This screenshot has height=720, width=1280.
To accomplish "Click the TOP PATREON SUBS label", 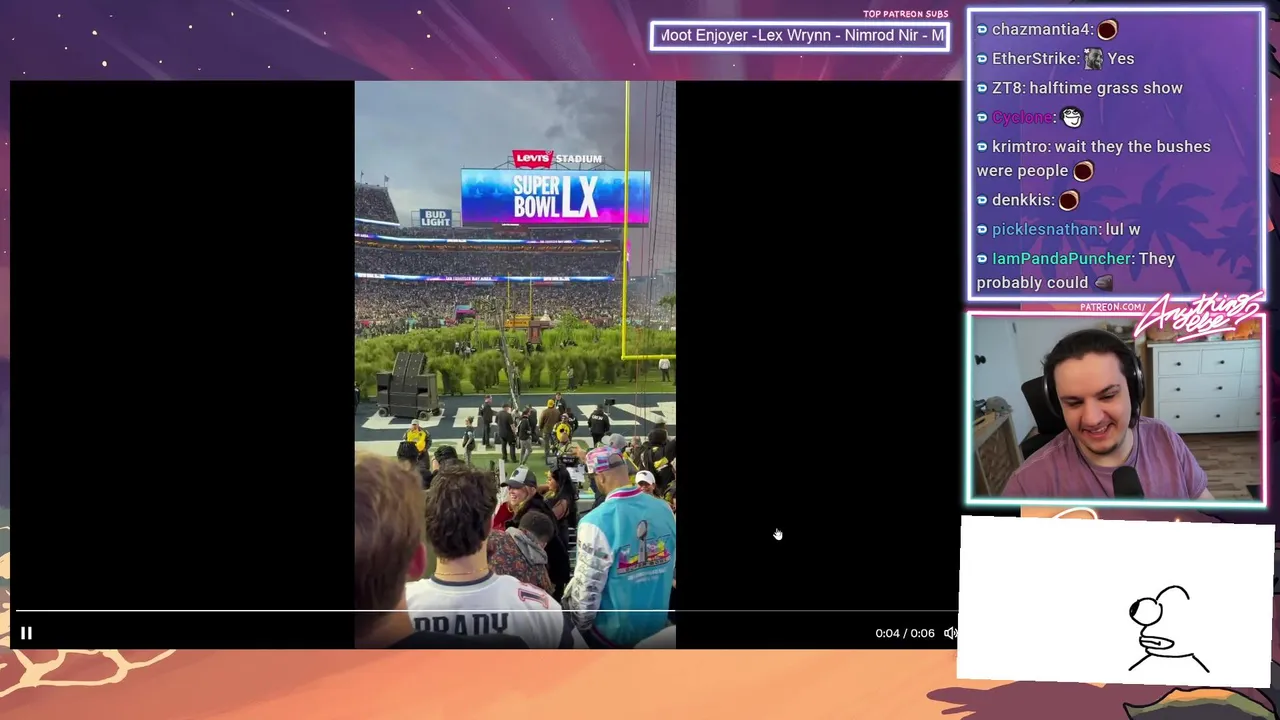I will tap(905, 14).
